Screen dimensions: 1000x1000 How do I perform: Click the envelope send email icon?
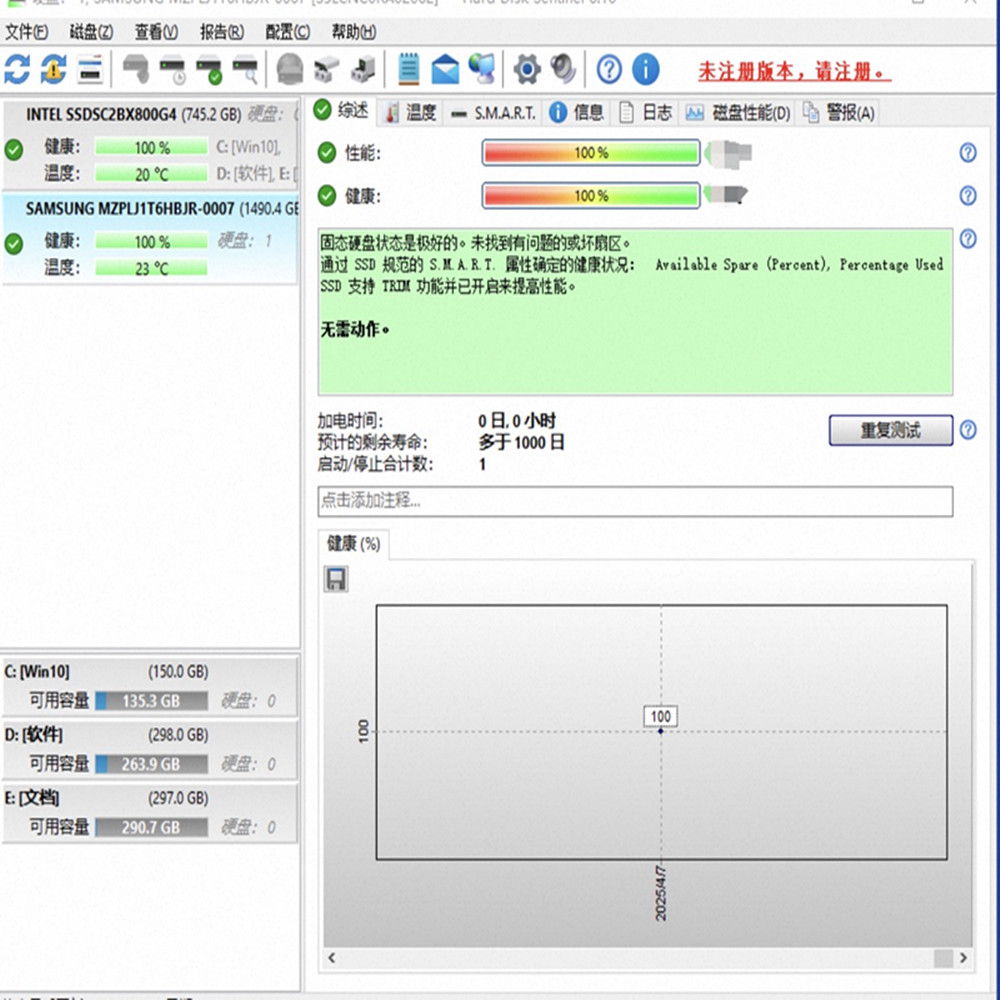[x=445, y=69]
